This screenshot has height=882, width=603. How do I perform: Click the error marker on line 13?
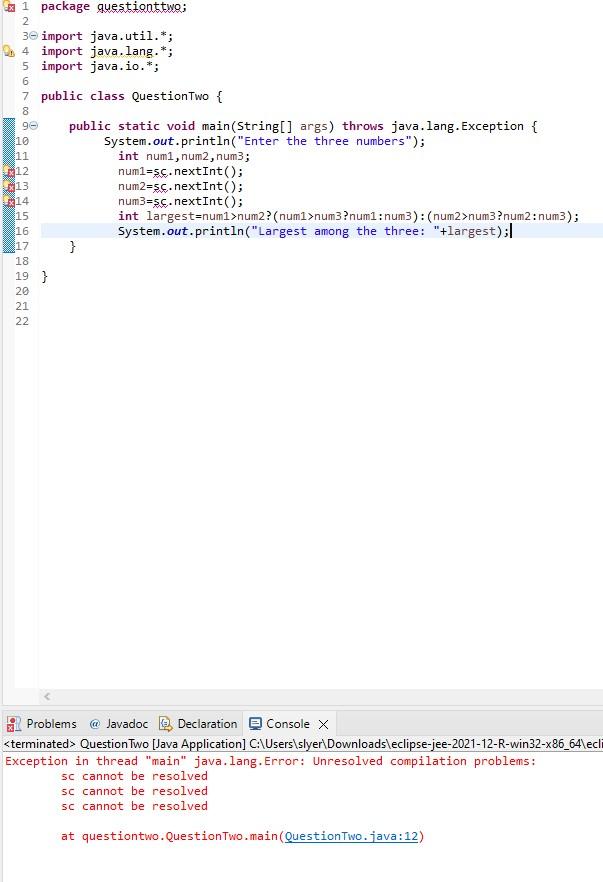coord(9,186)
